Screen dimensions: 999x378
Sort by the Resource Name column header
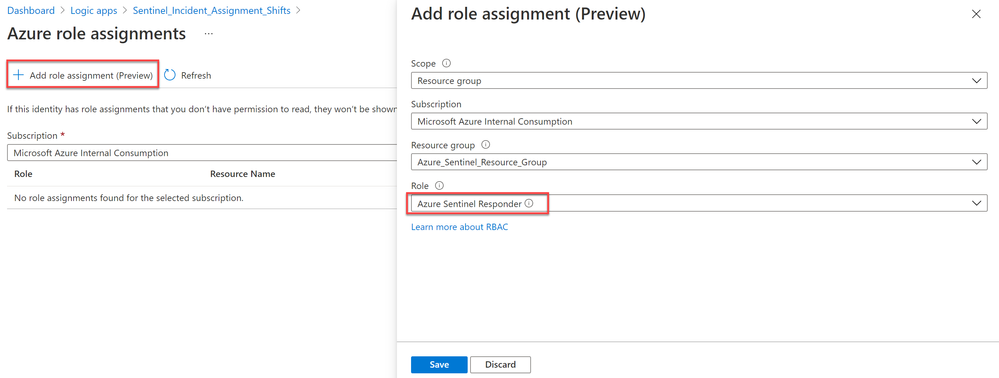coord(242,173)
